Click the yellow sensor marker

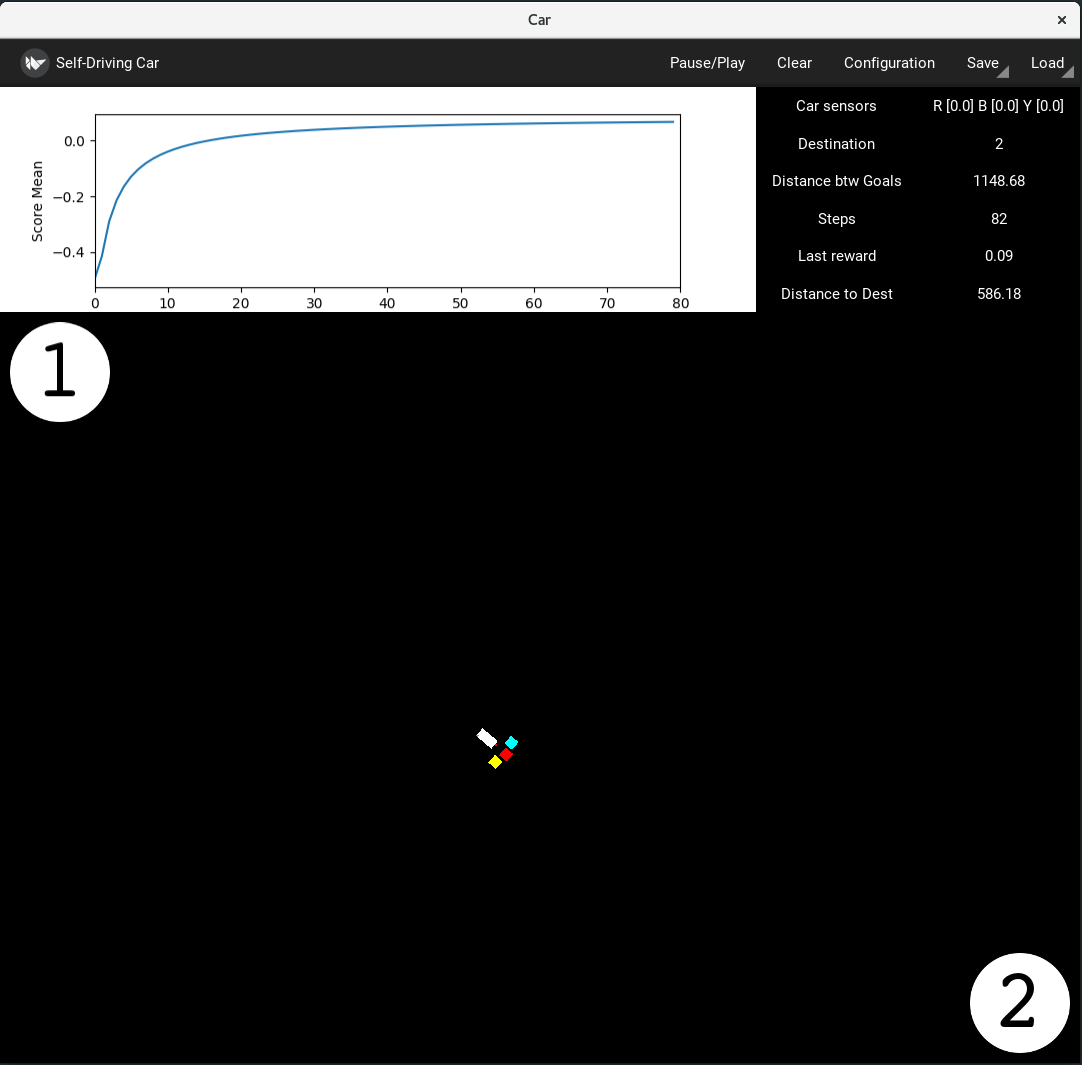click(495, 762)
